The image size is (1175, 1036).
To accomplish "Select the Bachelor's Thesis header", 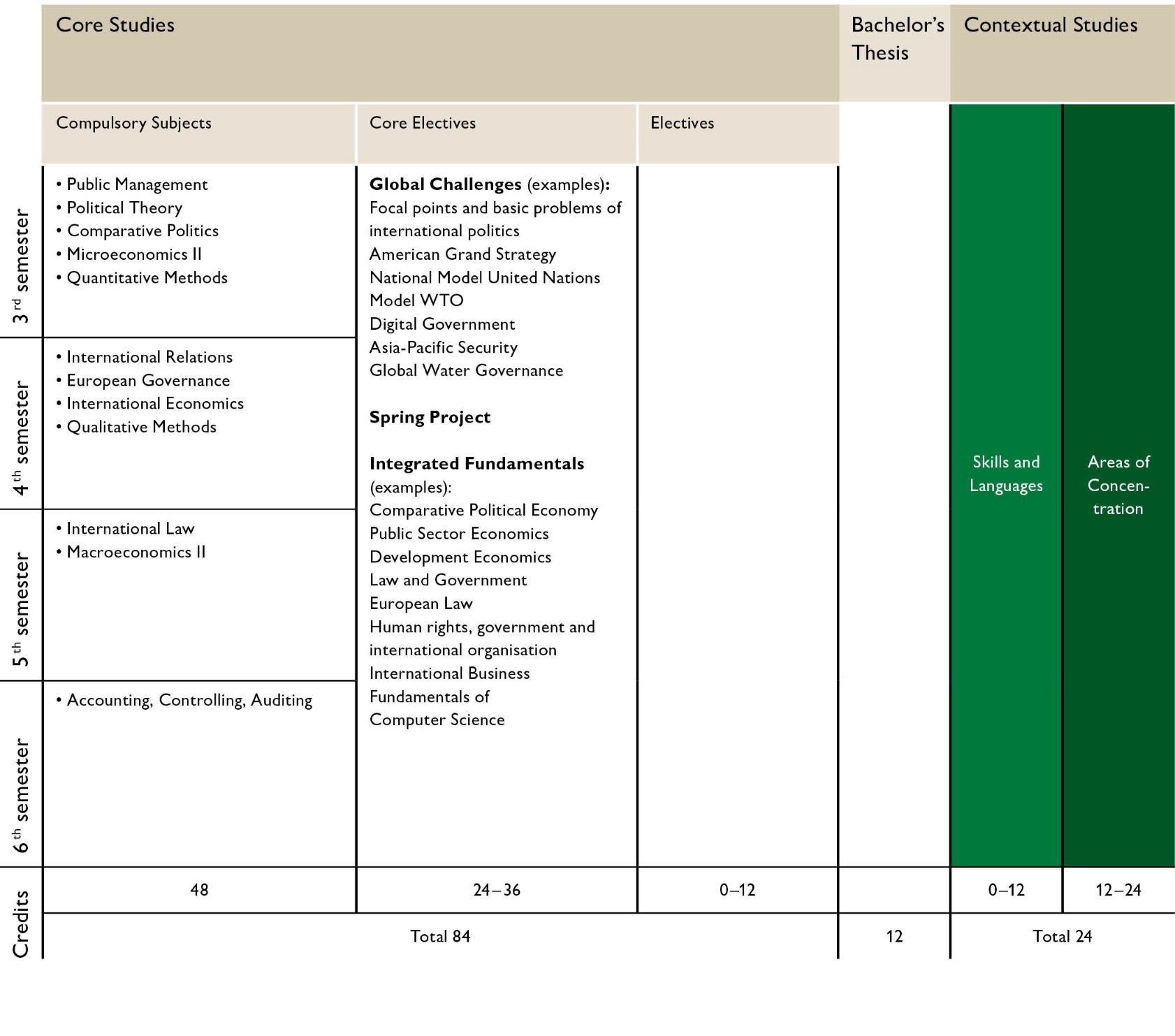I will (x=896, y=39).
